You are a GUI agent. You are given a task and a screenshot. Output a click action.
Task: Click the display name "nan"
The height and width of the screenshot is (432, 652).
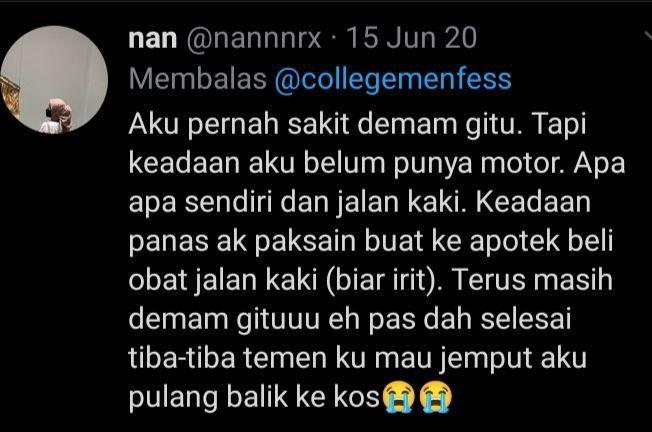[x=153, y=38]
